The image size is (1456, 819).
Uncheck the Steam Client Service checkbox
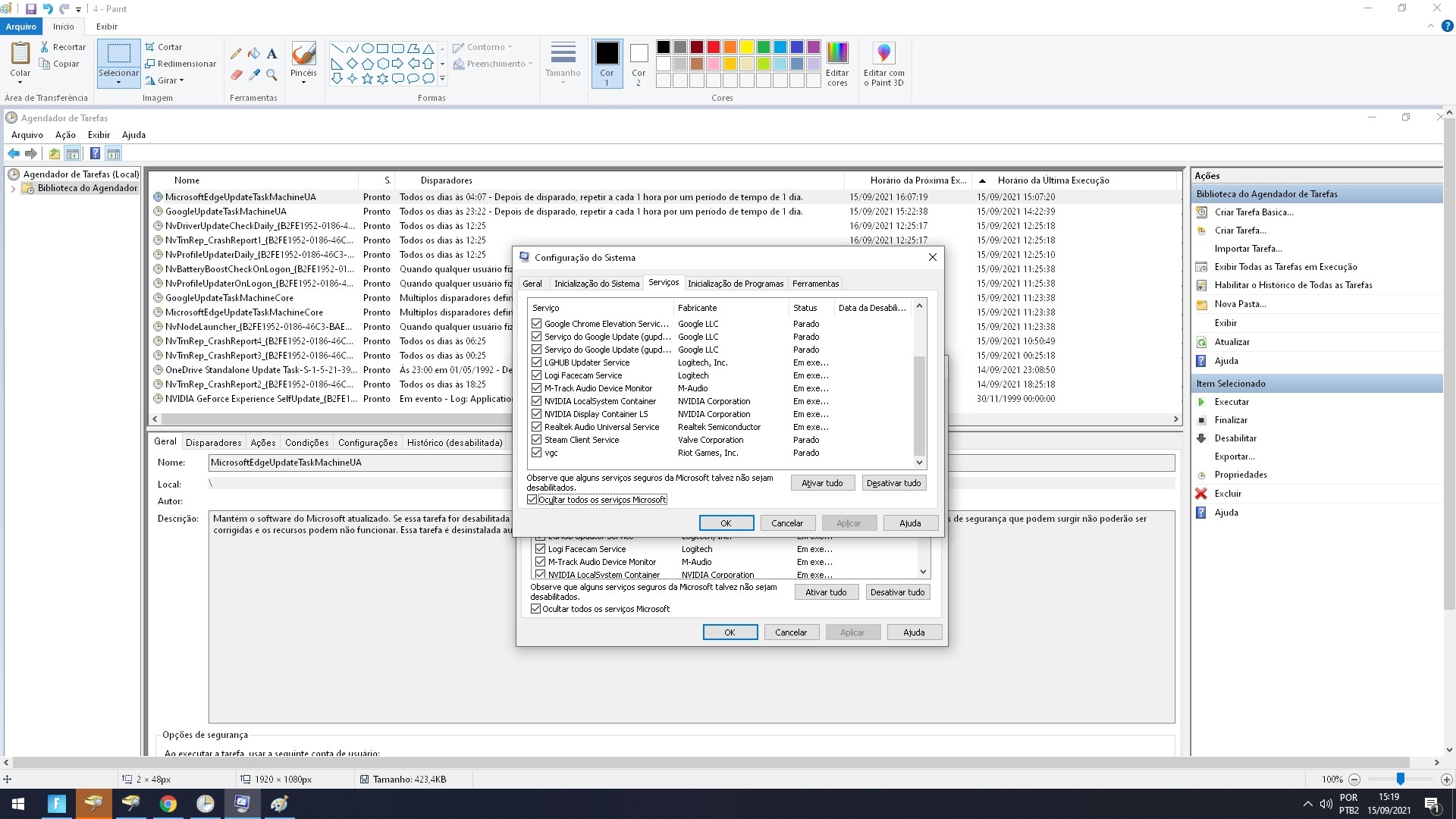tap(537, 440)
